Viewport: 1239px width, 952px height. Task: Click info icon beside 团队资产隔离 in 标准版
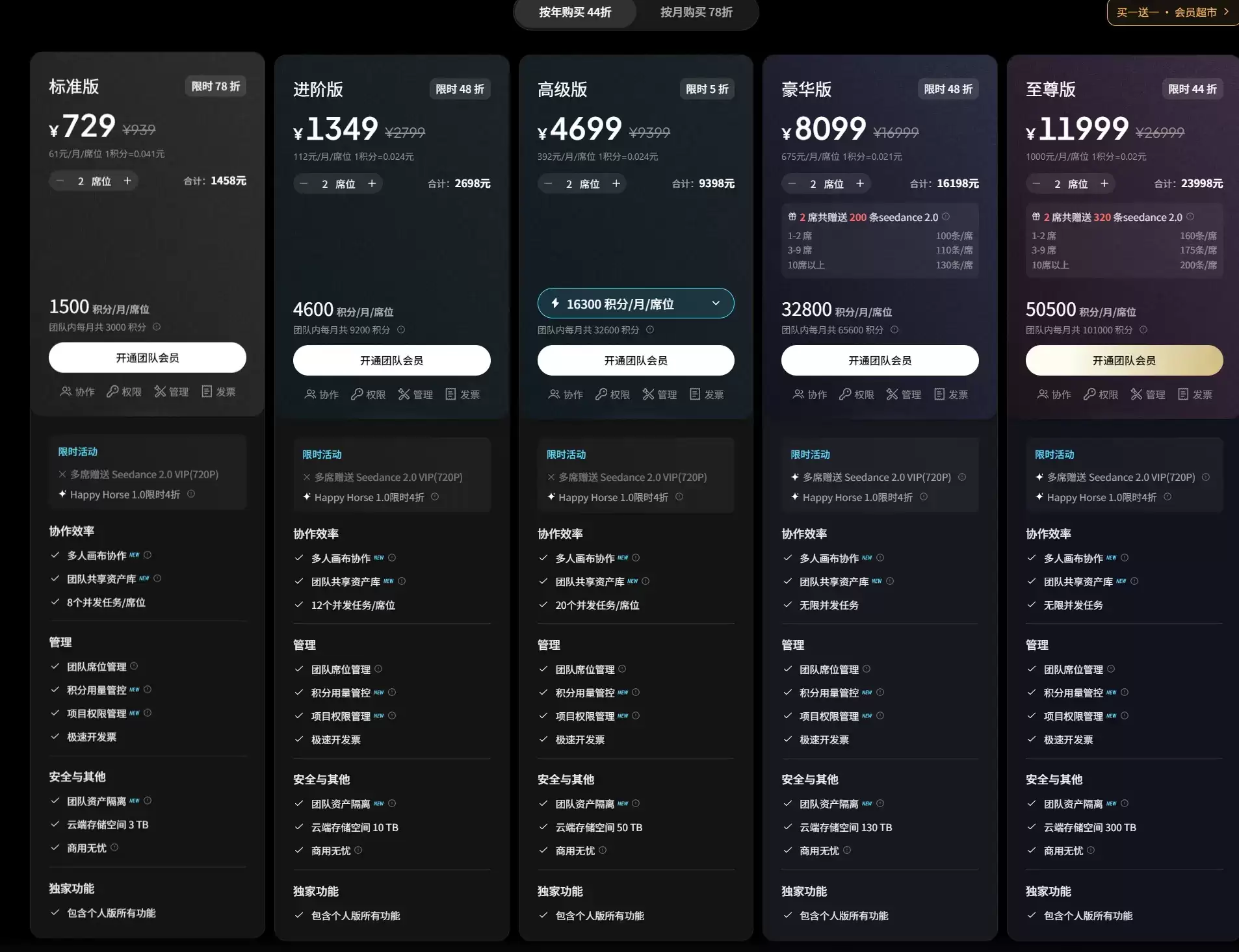point(148,801)
